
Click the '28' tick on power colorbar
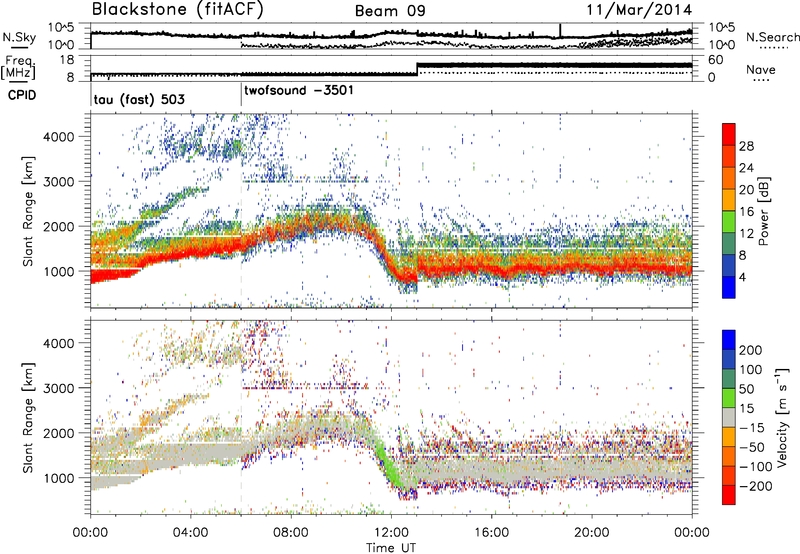coord(746,146)
